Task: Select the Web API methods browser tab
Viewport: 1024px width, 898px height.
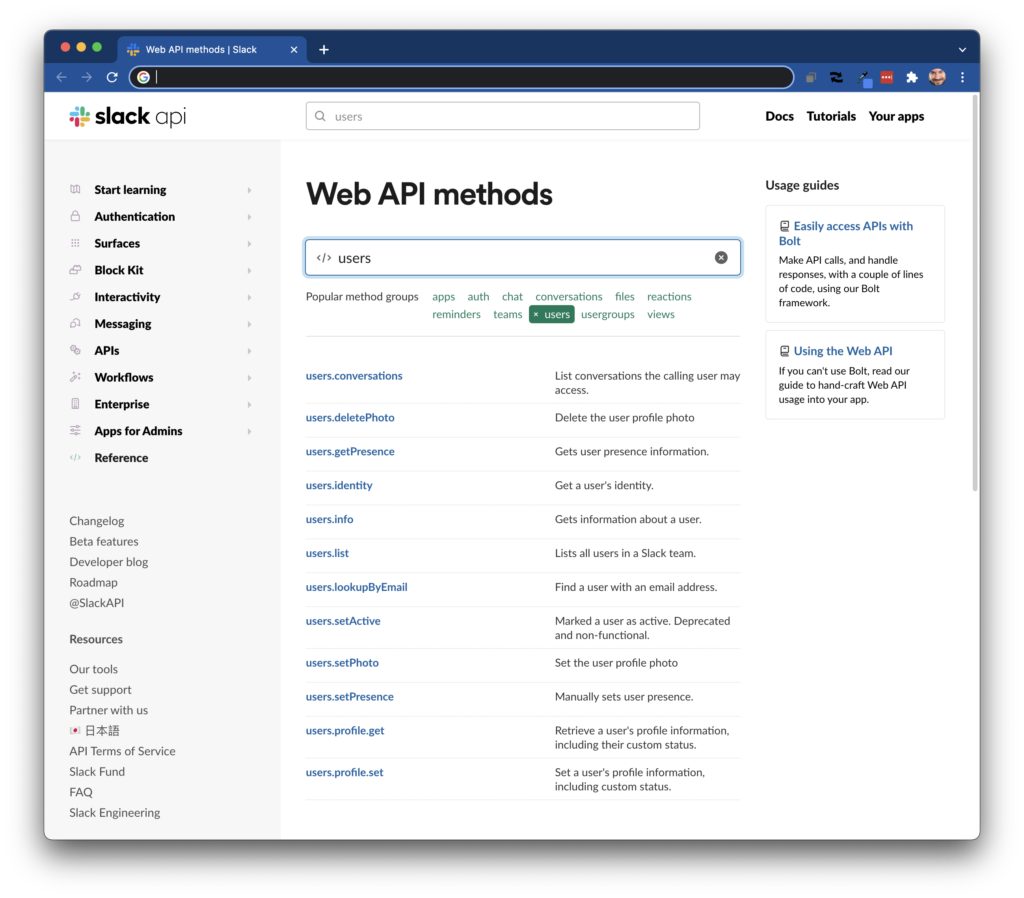Action: [212, 50]
